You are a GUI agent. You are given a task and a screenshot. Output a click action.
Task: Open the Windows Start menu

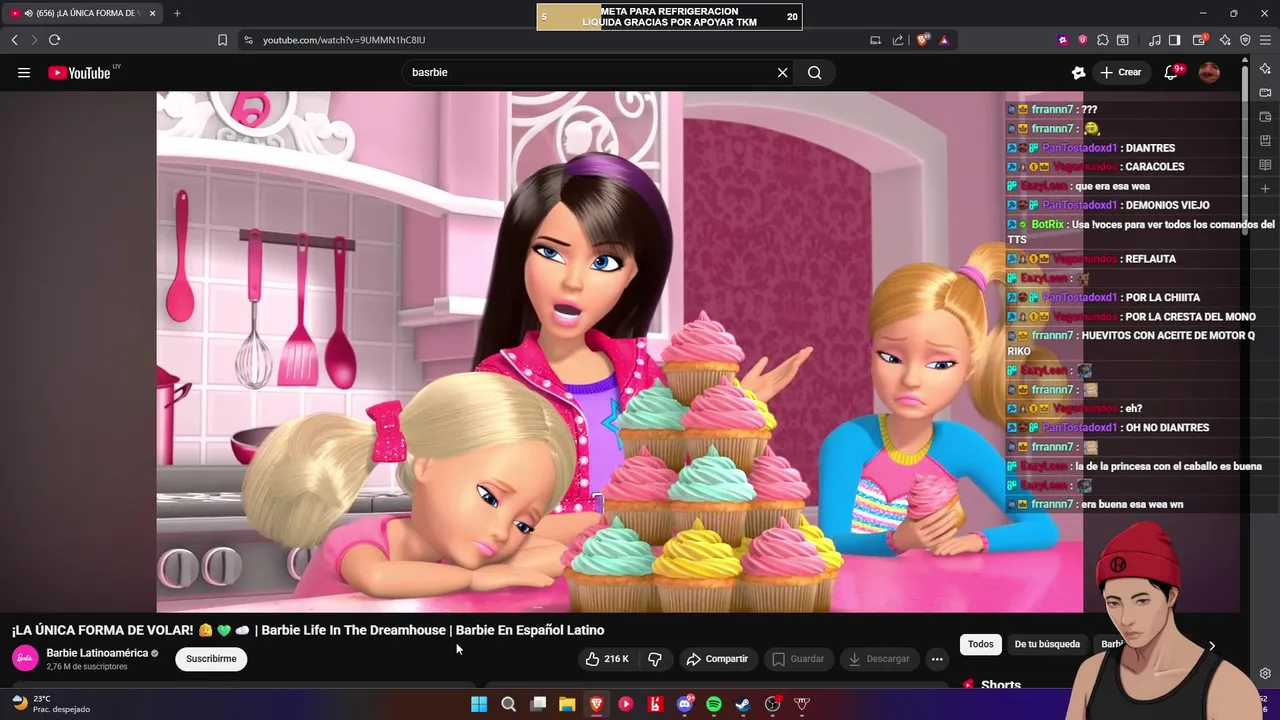pos(479,704)
